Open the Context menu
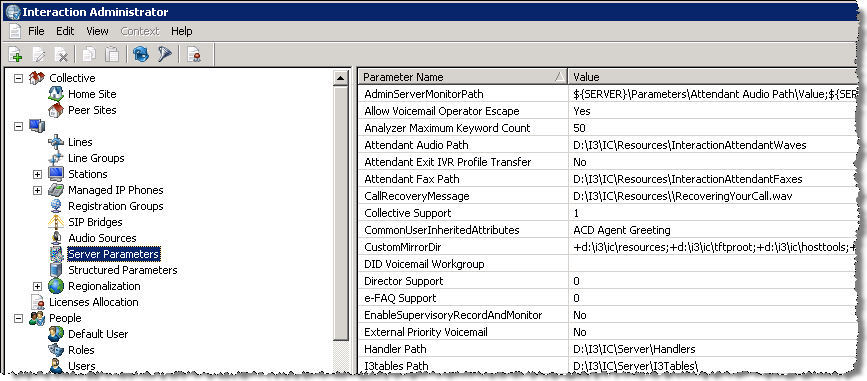 click(x=140, y=31)
